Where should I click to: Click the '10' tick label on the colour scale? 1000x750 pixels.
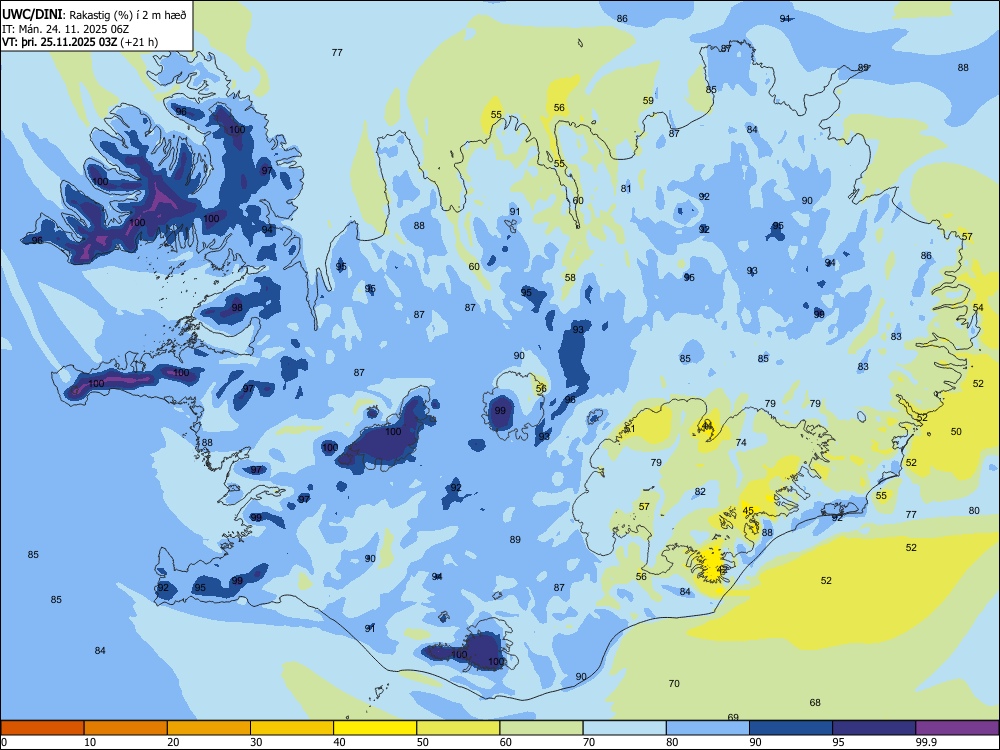[x=90, y=742]
